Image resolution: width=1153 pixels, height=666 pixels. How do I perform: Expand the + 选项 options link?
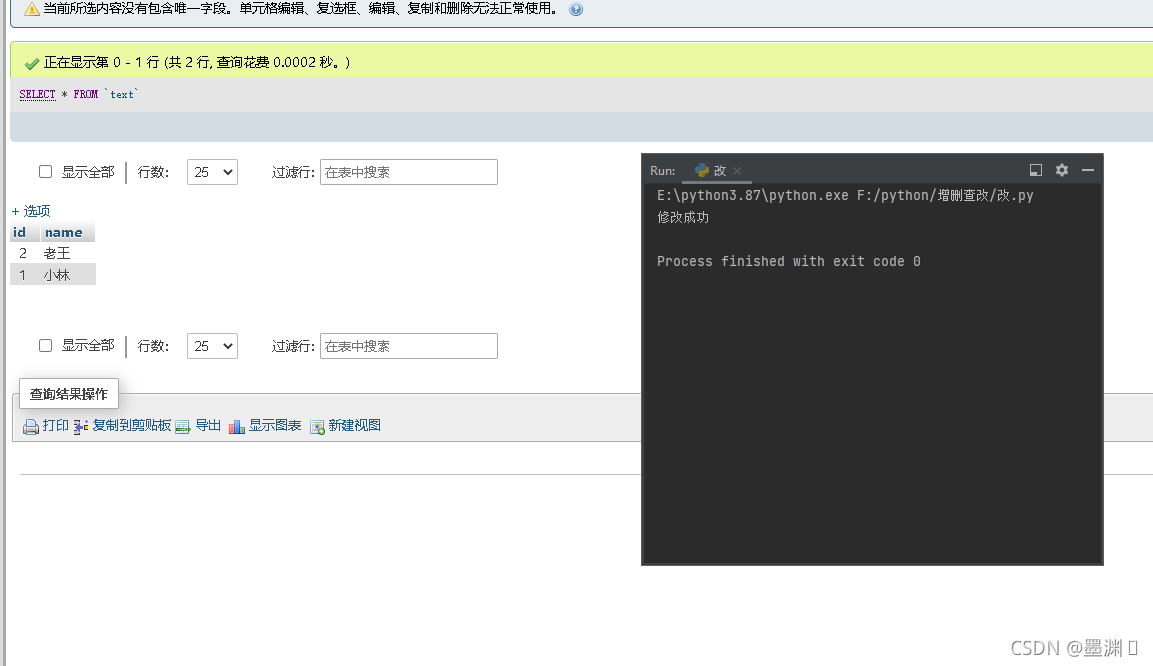tap(31, 211)
